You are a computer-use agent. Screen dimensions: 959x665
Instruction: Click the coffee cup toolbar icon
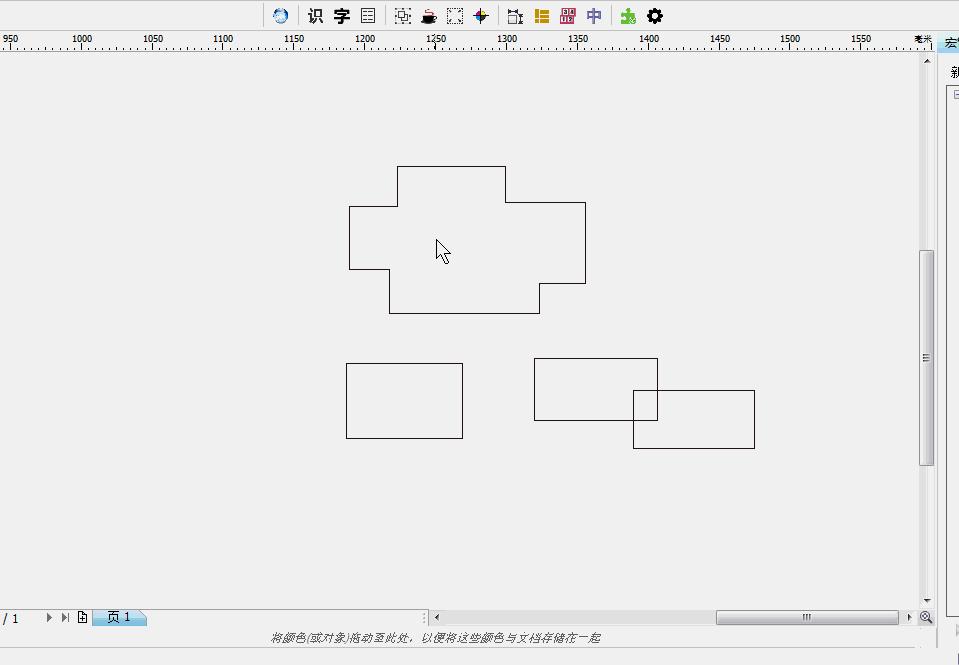click(x=428, y=15)
